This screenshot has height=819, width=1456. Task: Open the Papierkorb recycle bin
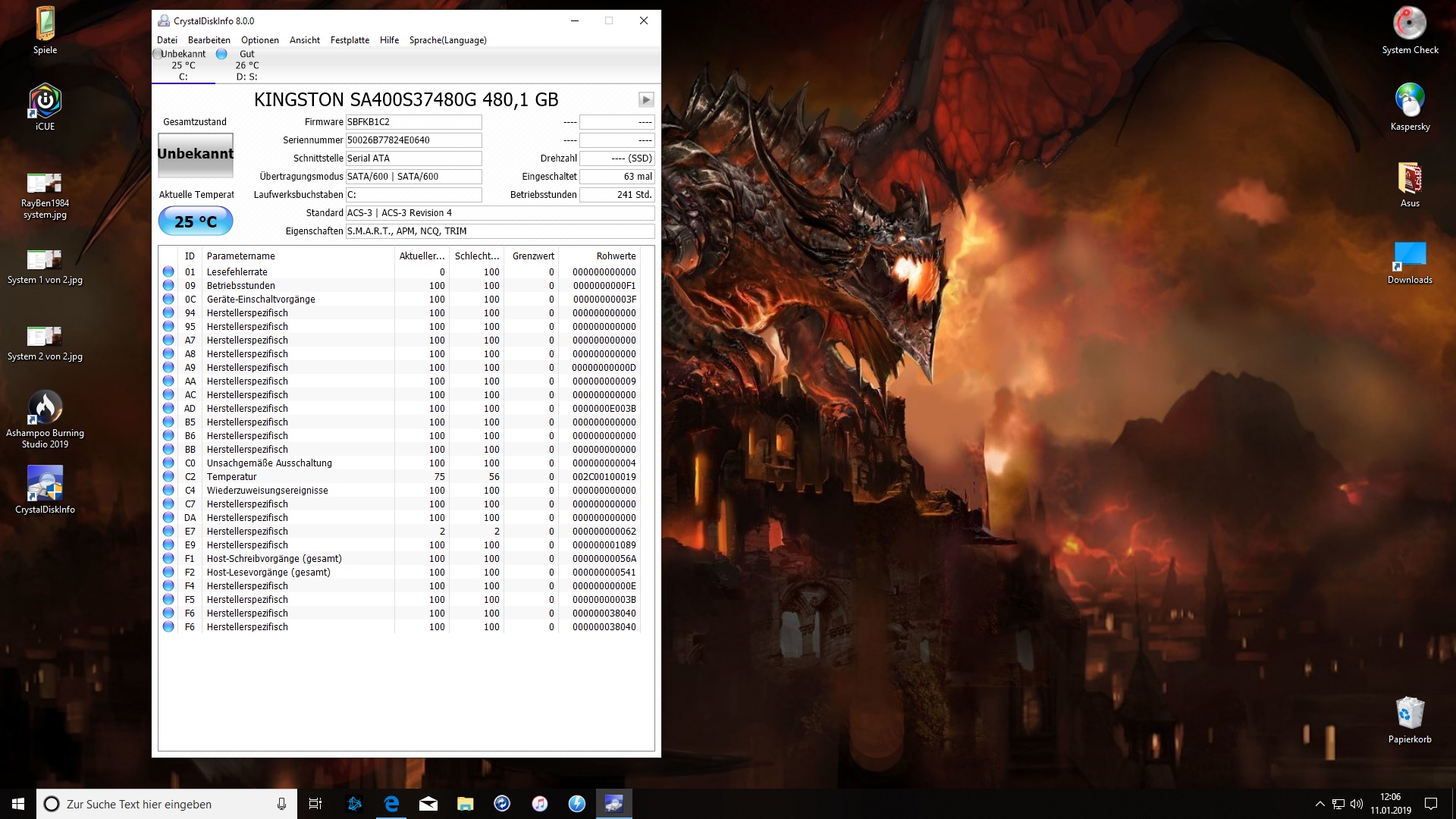coord(1410,720)
